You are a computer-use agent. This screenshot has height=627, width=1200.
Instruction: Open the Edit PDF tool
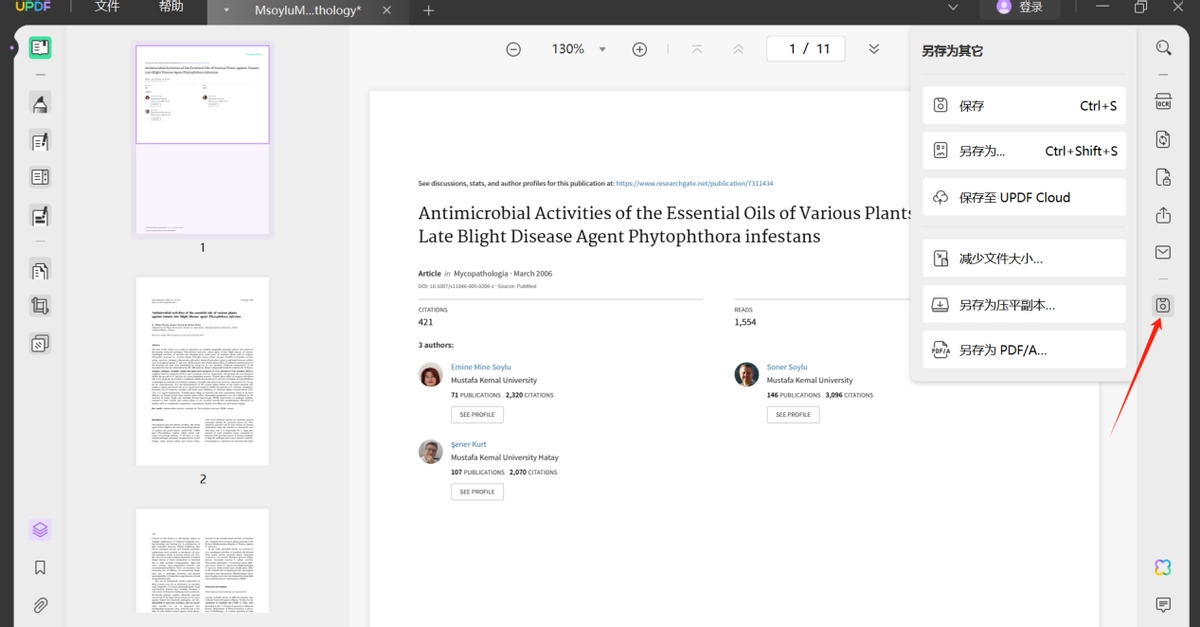tap(40, 141)
